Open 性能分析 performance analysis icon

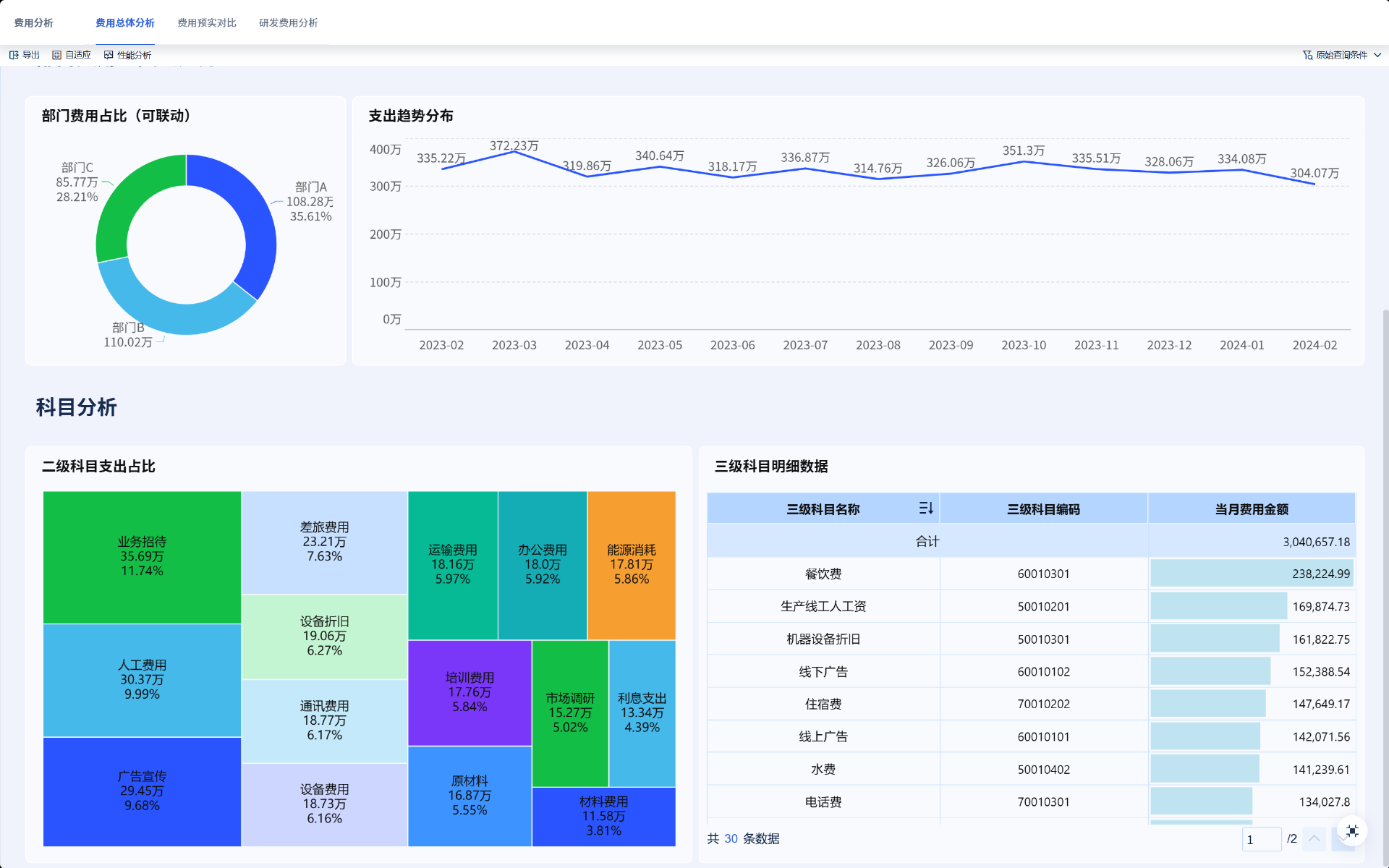(x=109, y=55)
